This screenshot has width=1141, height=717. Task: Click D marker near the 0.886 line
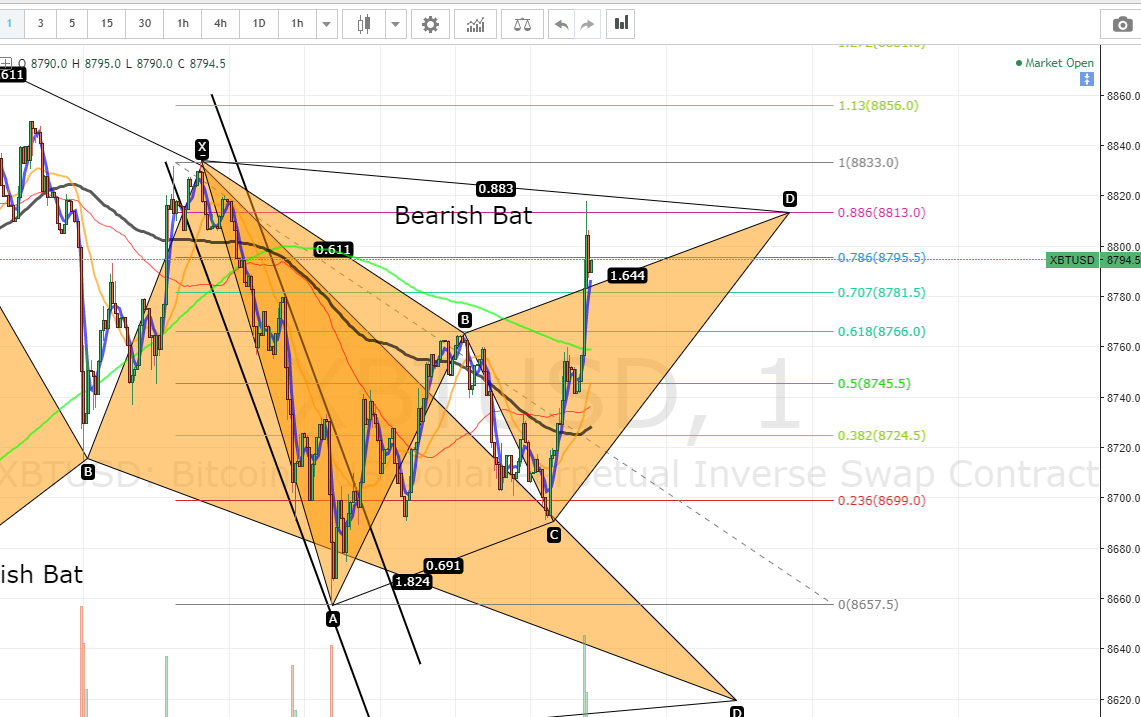[790, 199]
